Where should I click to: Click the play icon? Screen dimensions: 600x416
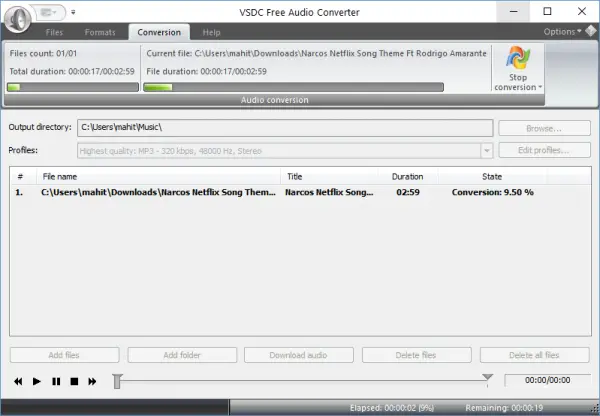click(x=37, y=382)
